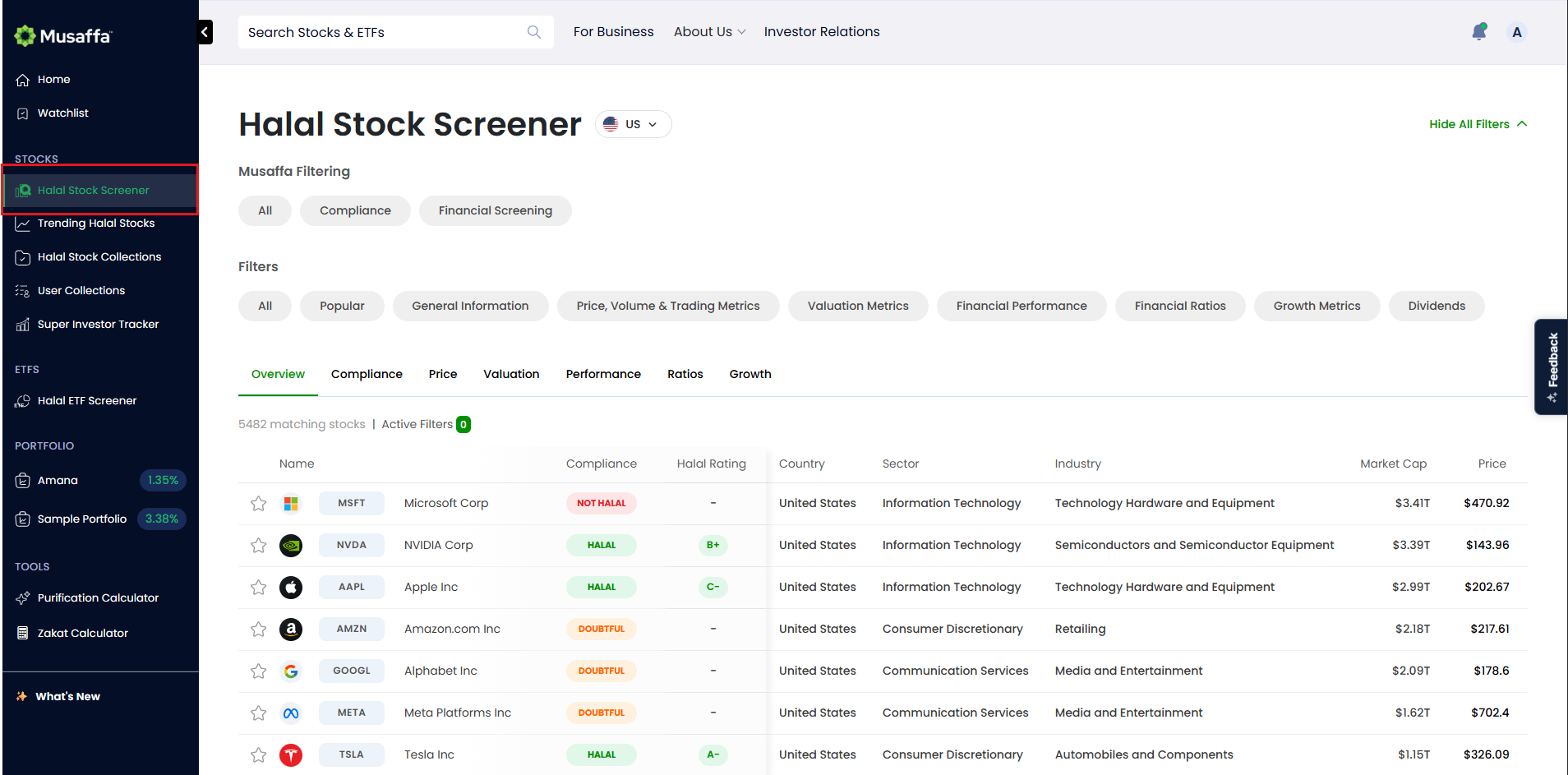
Task: Expand the Financial Performance filters group
Action: pyautogui.click(x=1022, y=306)
